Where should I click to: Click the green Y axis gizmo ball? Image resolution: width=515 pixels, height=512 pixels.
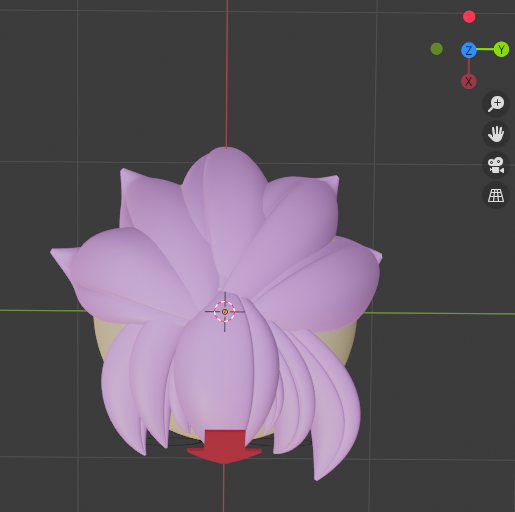[x=501, y=49]
